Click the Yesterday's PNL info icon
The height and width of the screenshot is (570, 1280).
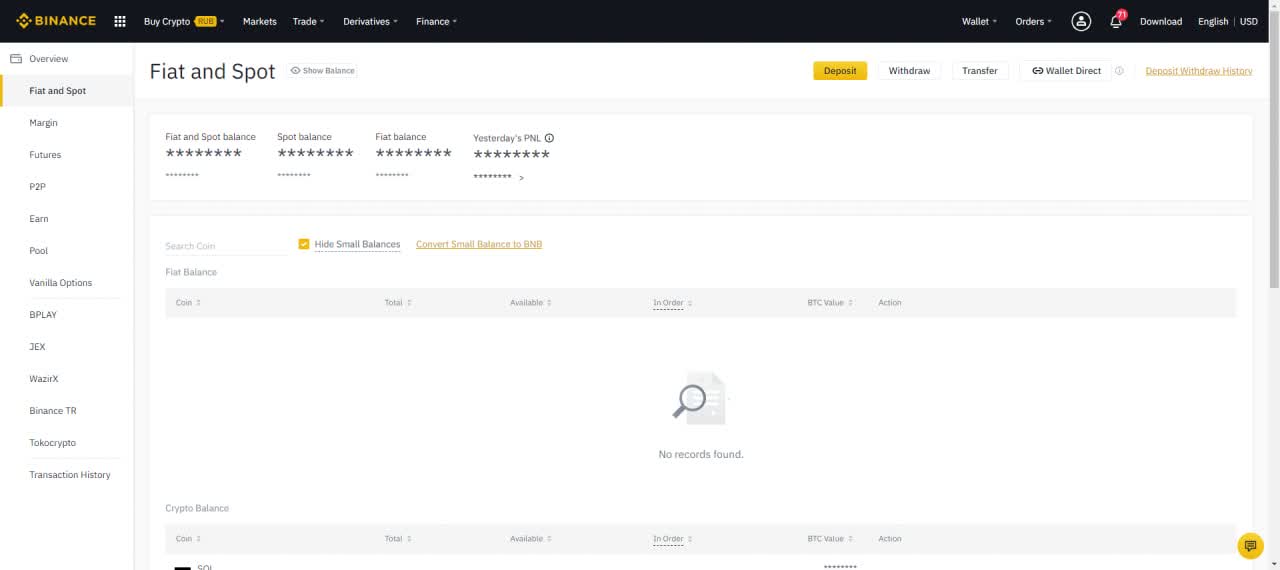click(549, 138)
